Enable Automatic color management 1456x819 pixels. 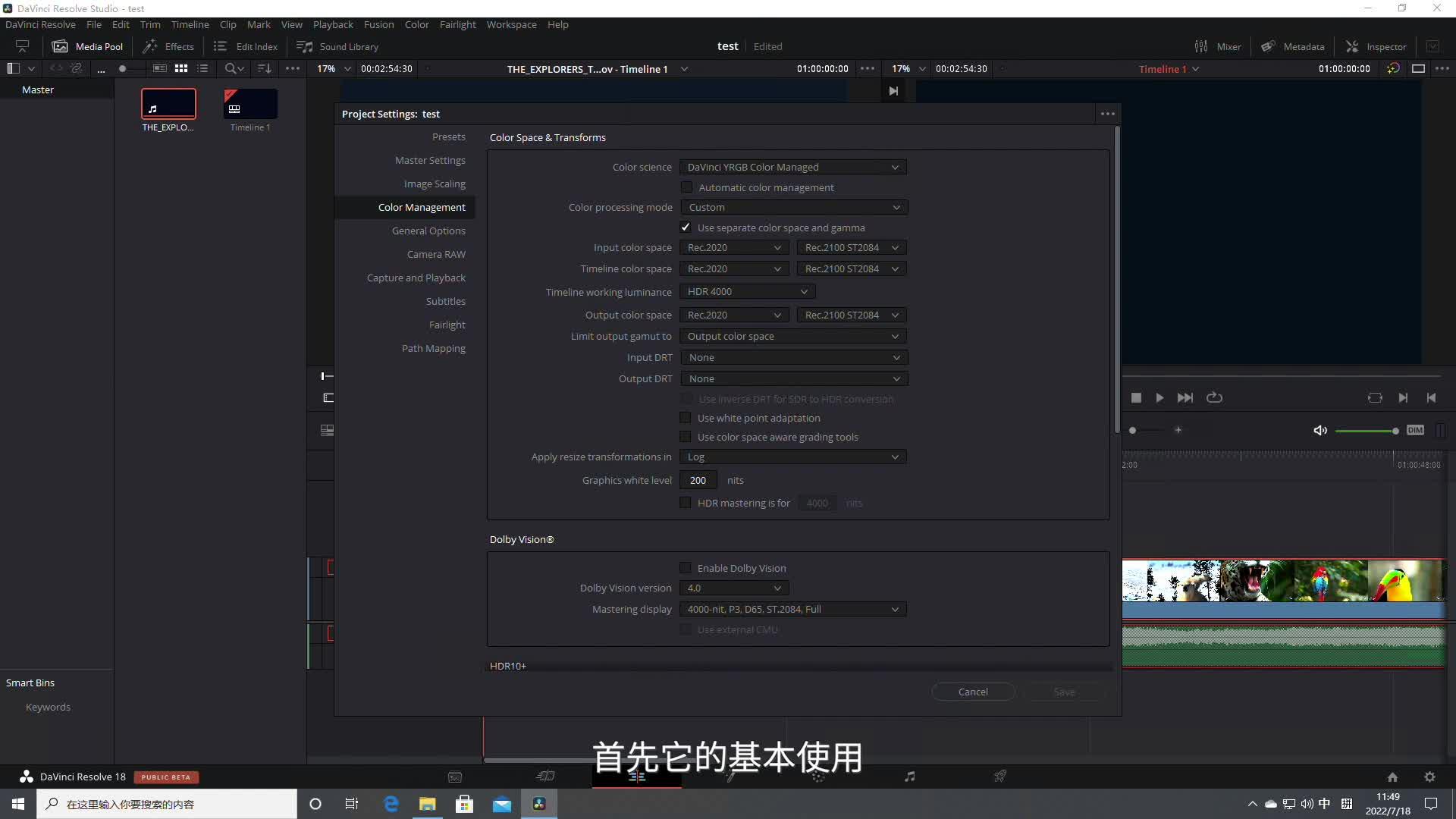point(686,187)
